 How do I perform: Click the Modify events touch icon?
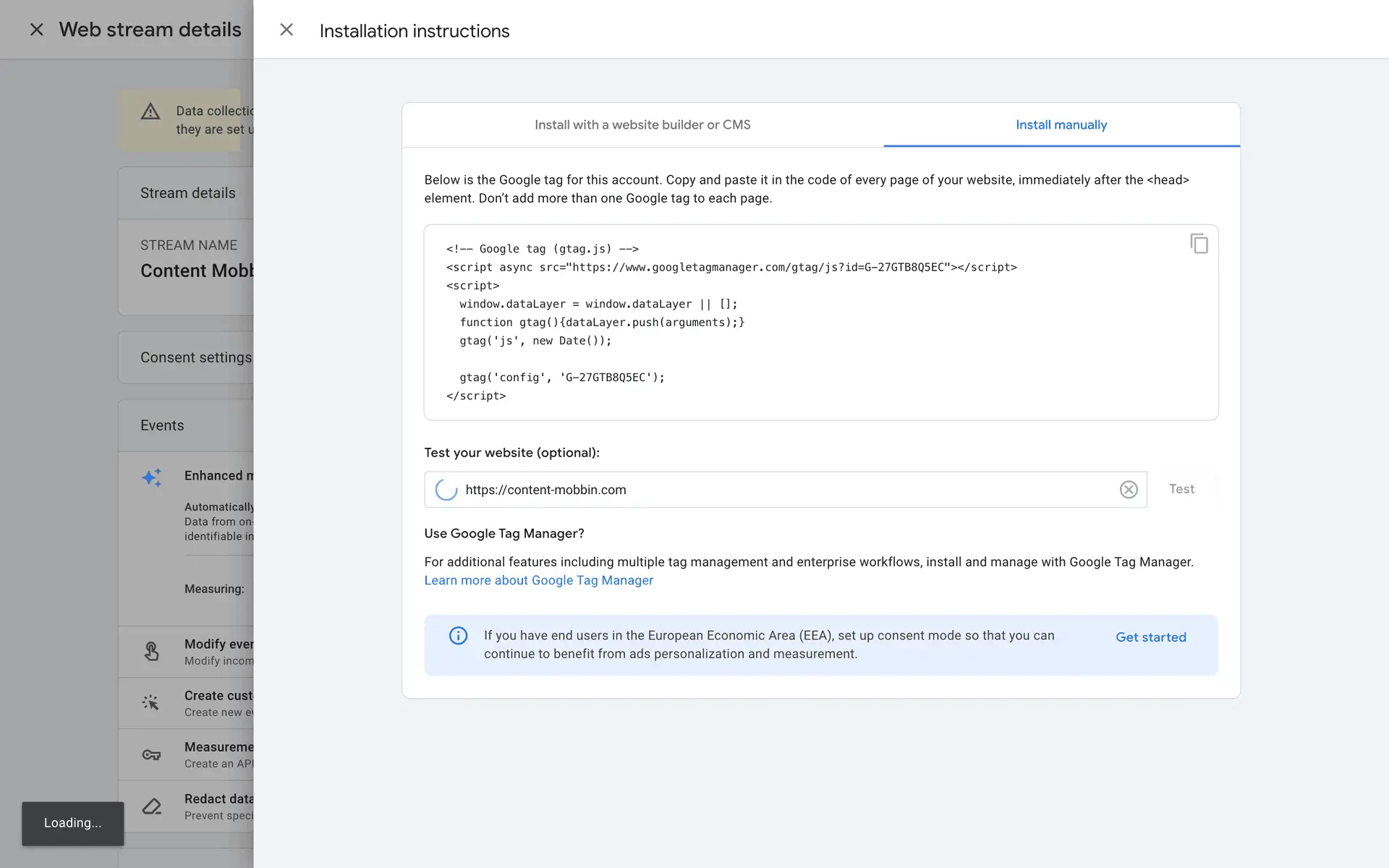pyautogui.click(x=151, y=651)
